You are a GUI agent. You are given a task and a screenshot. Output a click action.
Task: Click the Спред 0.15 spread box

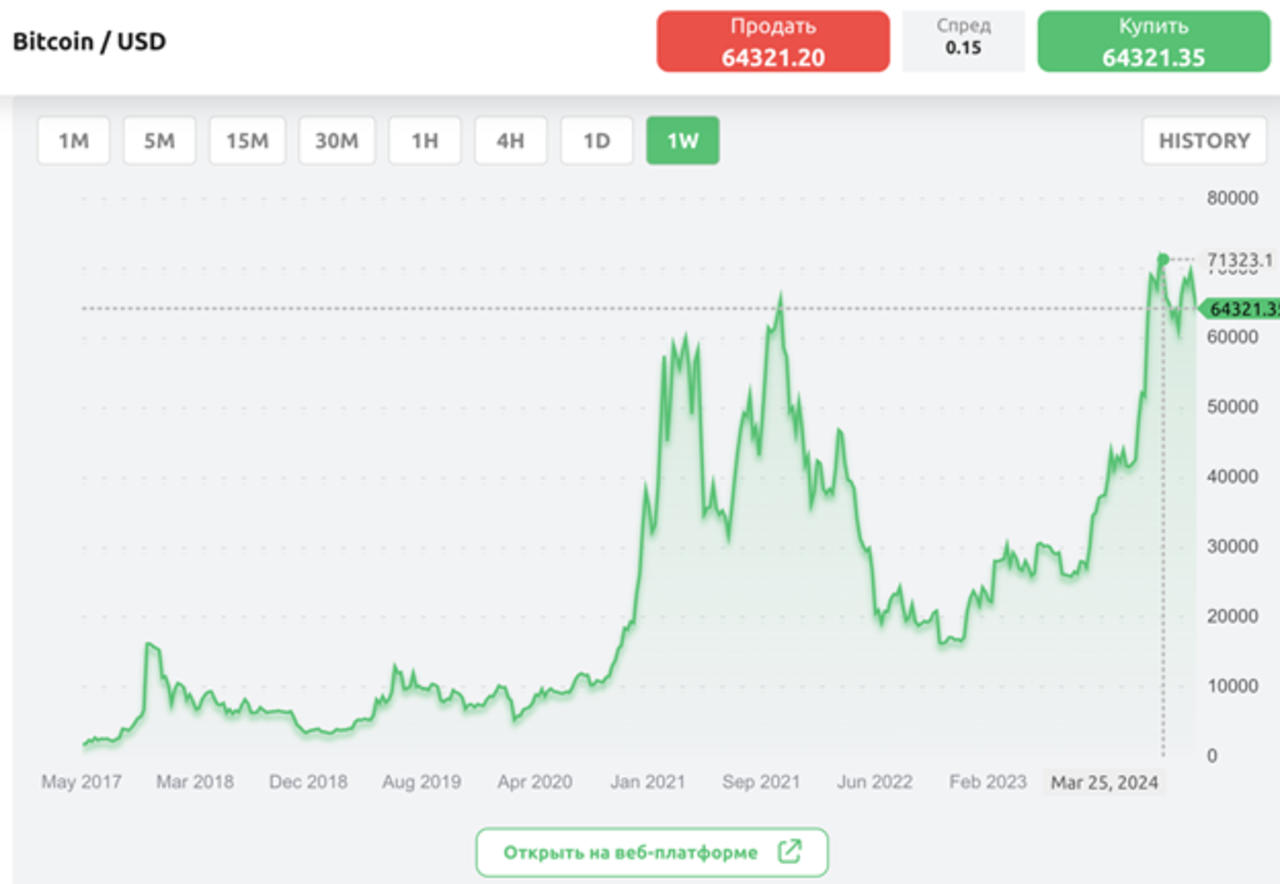963,41
